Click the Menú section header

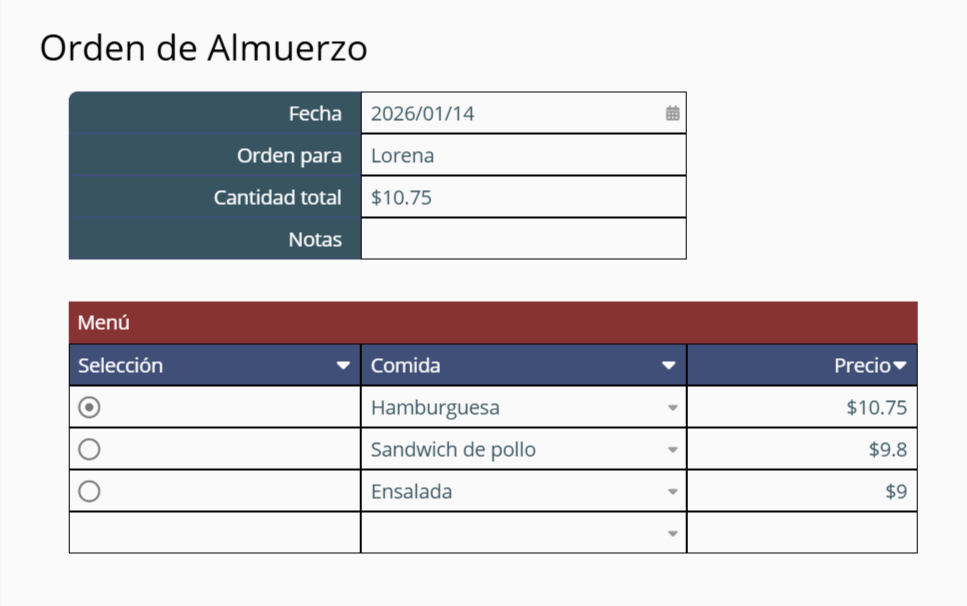[493, 322]
